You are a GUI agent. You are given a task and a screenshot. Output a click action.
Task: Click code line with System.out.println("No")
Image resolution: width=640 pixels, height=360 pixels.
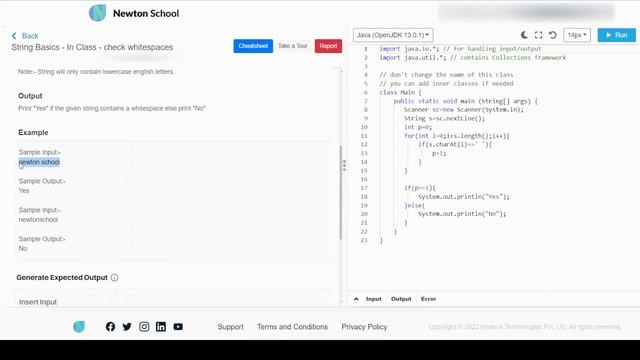click(462, 213)
